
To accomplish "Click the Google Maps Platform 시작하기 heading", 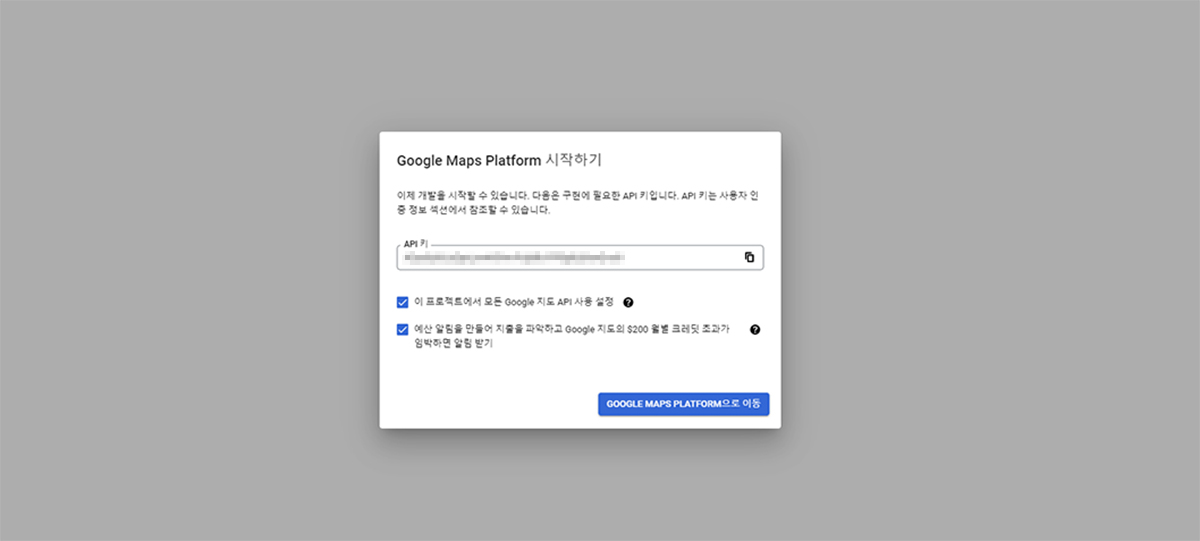I will [x=499, y=160].
